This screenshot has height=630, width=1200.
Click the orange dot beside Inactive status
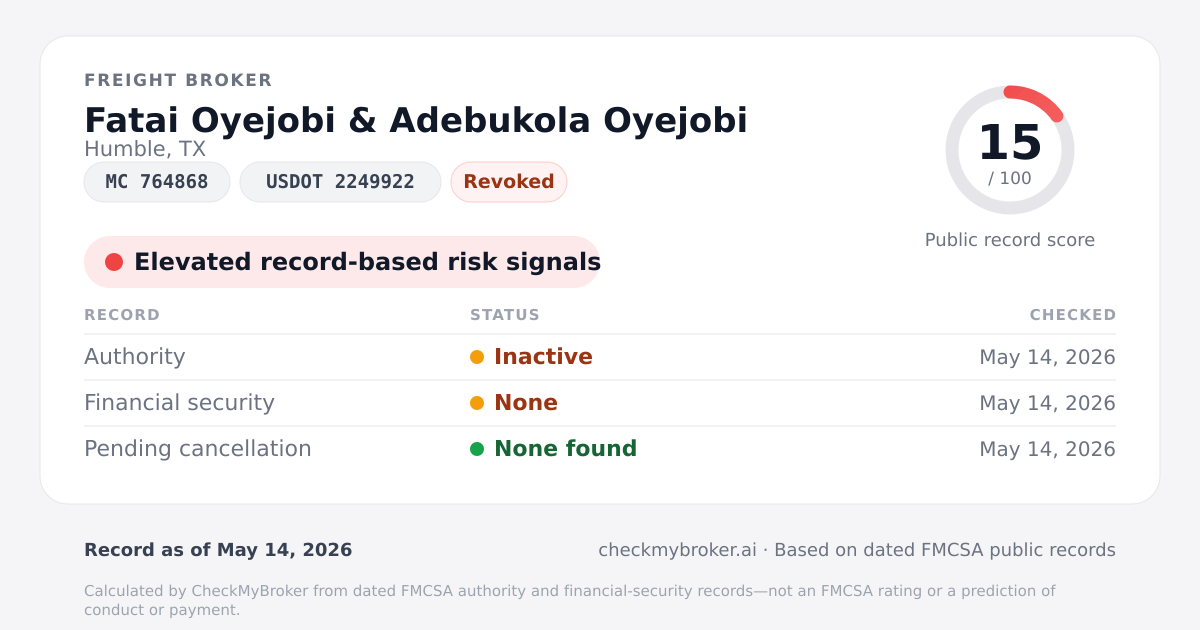point(477,357)
